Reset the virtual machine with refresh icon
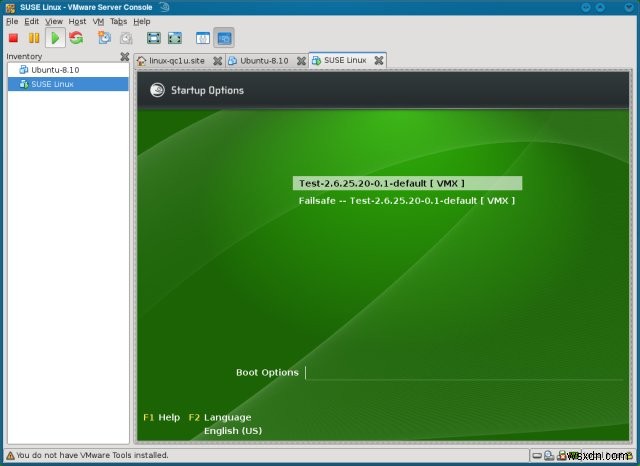The height and width of the screenshot is (466, 640). tap(76, 38)
